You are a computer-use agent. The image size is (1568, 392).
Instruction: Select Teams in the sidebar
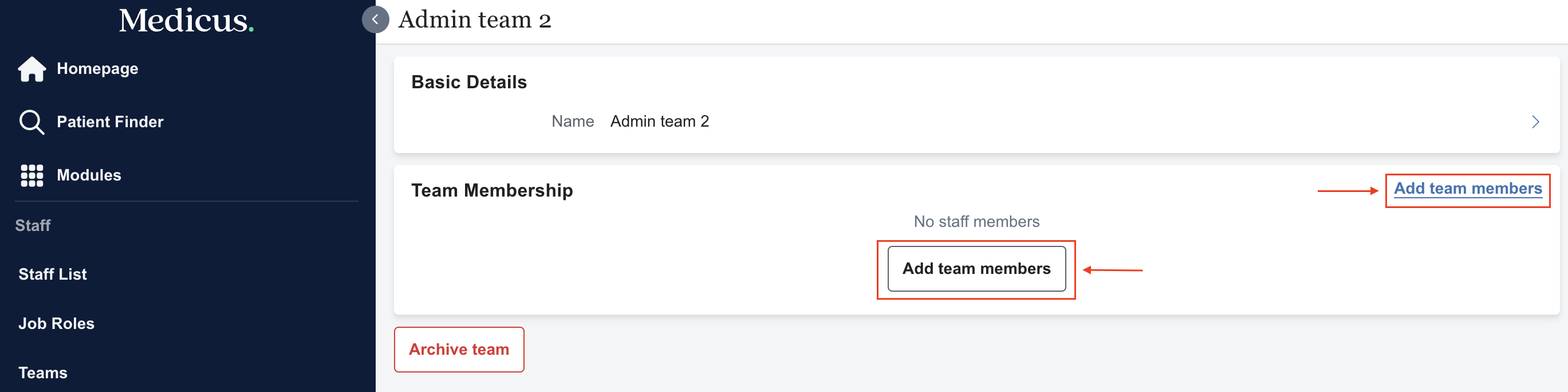click(42, 373)
